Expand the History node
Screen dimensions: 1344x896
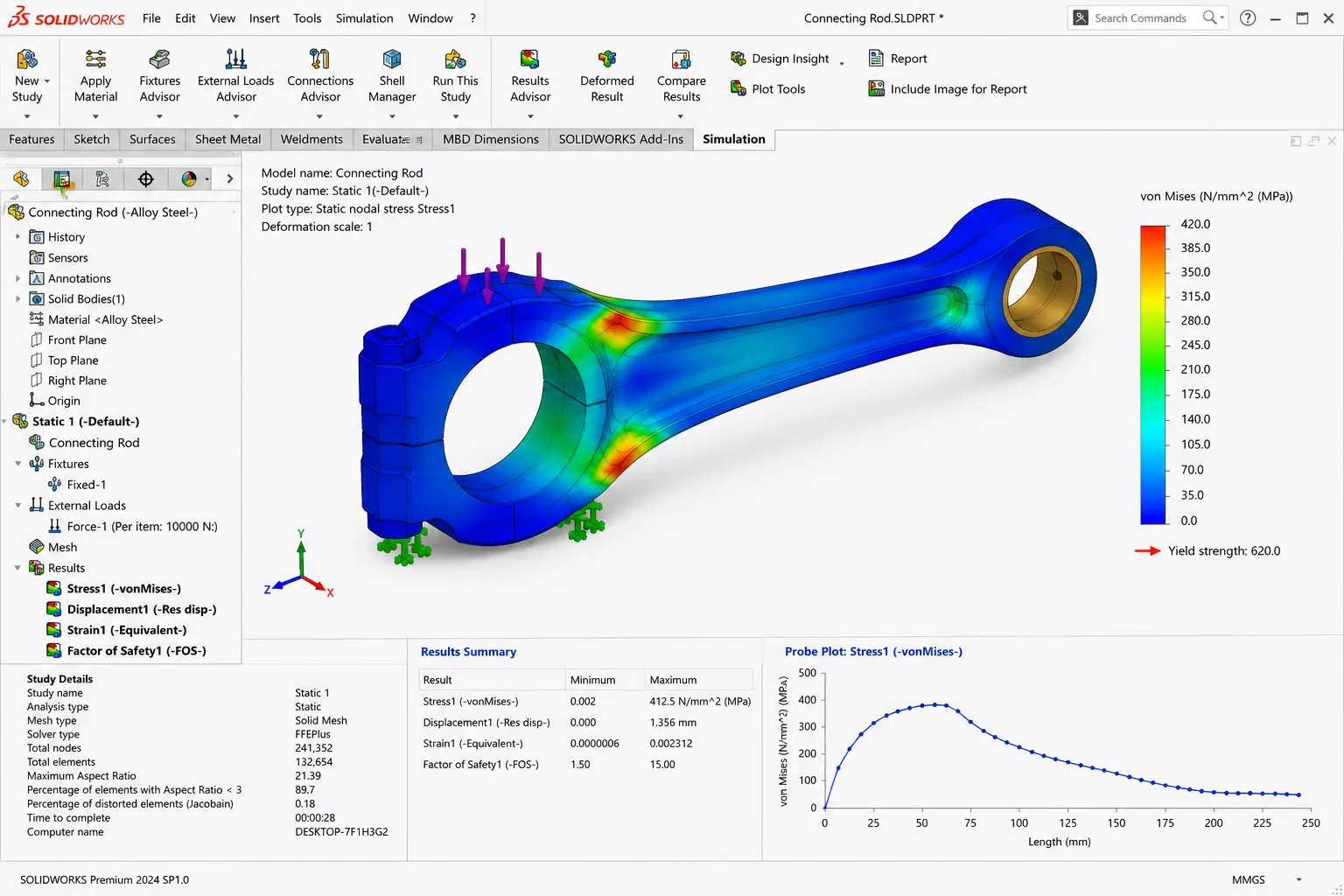[17, 237]
